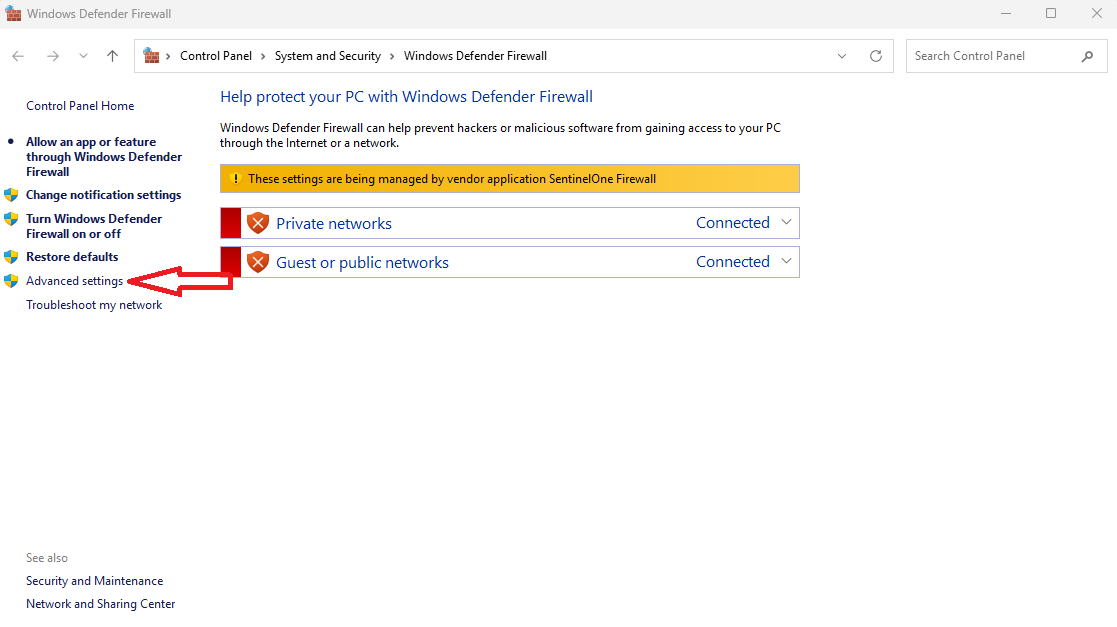Click the Up one level arrow

coord(112,56)
